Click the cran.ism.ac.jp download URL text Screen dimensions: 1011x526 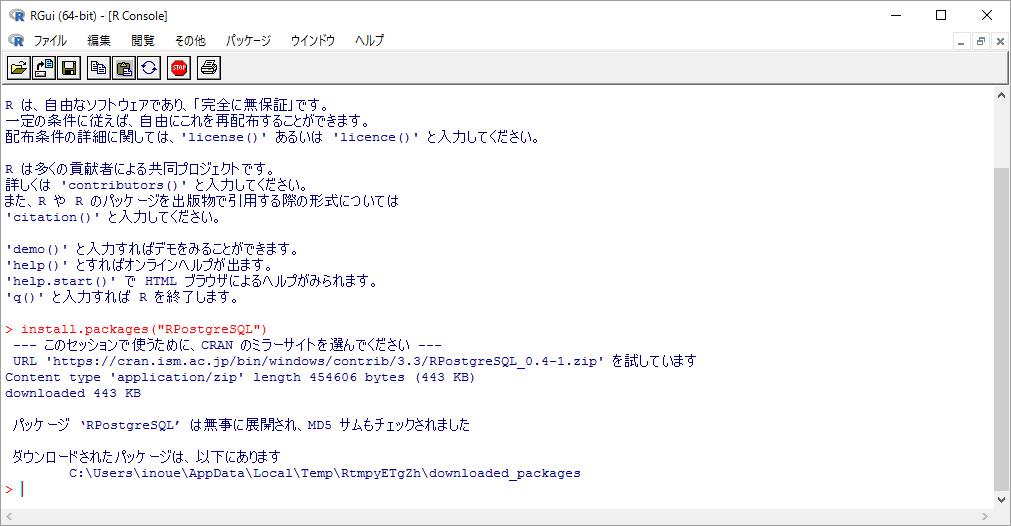(x=324, y=361)
